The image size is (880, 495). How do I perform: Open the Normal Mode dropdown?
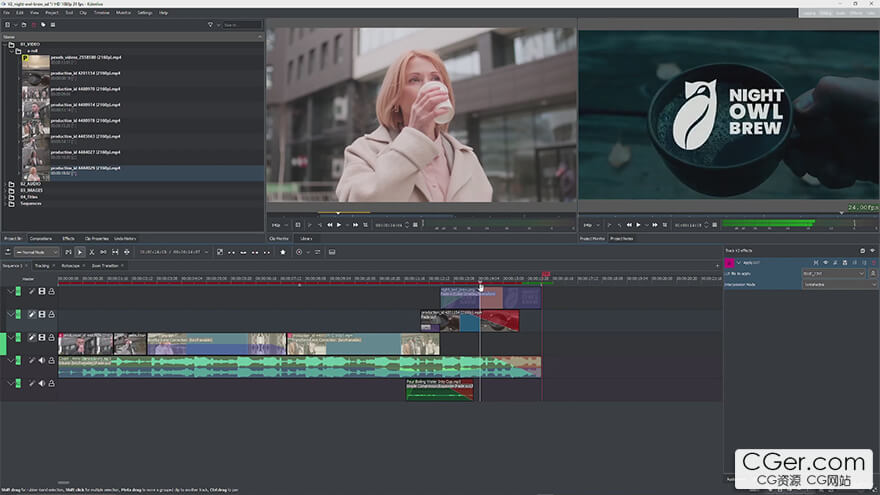(36, 253)
